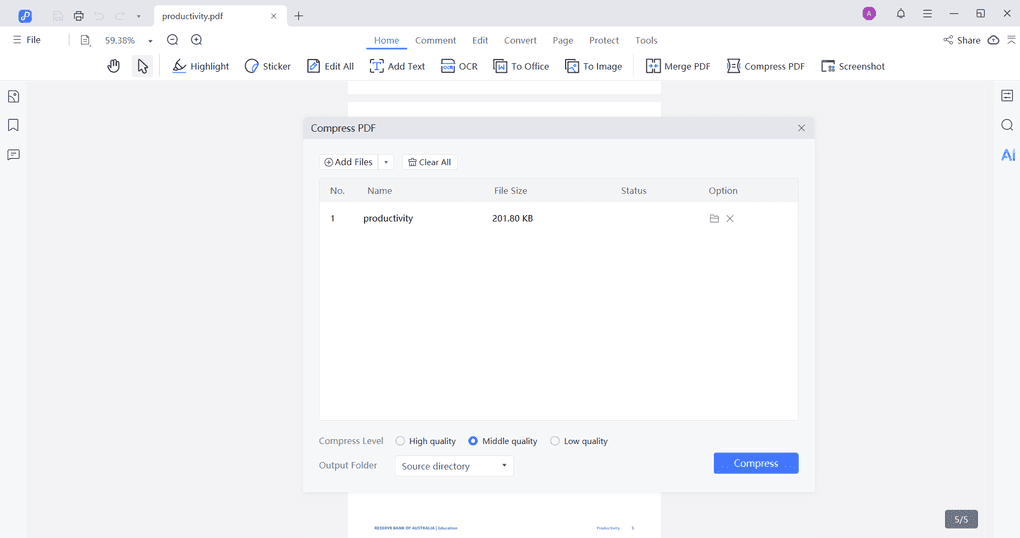Expand the Add Files dropdown arrow
The height and width of the screenshot is (538, 1020).
point(386,162)
